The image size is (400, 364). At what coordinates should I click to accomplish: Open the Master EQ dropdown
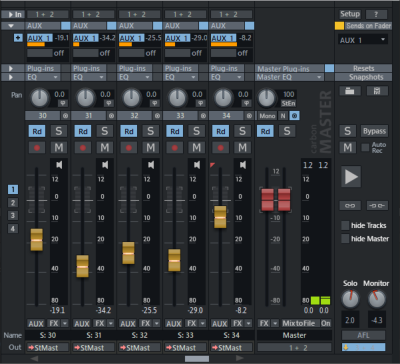click(290, 77)
